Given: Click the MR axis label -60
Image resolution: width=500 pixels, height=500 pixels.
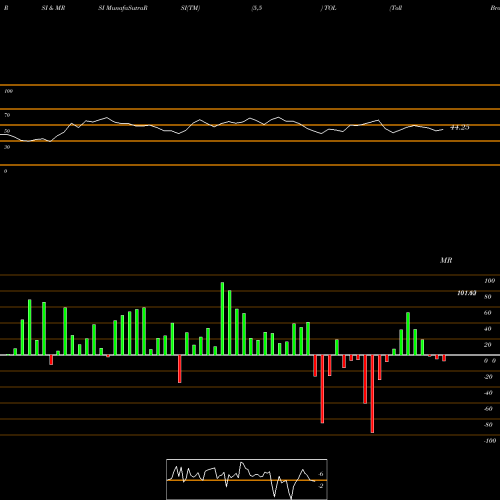Looking at the screenshot, I should (488, 409).
